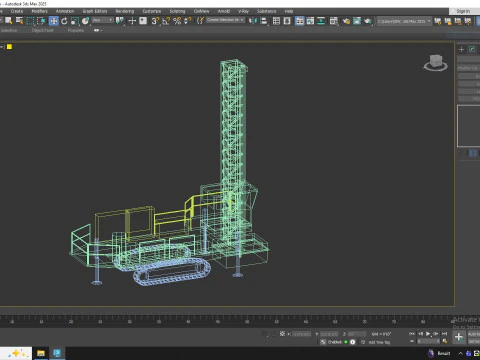Image resolution: width=480 pixels, height=360 pixels.
Task: Click Go to Start playback button
Action: click(x=412, y=333)
